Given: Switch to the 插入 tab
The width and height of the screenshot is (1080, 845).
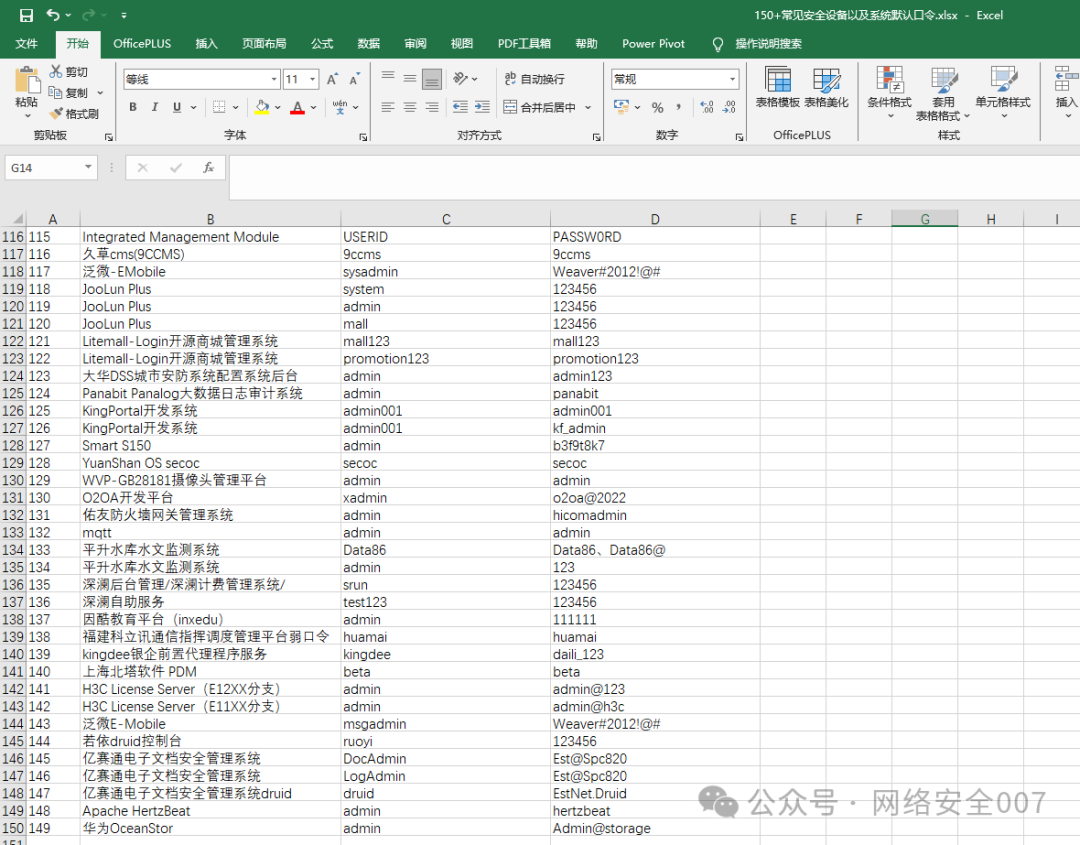Looking at the screenshot, I should [x=206, y=43].
